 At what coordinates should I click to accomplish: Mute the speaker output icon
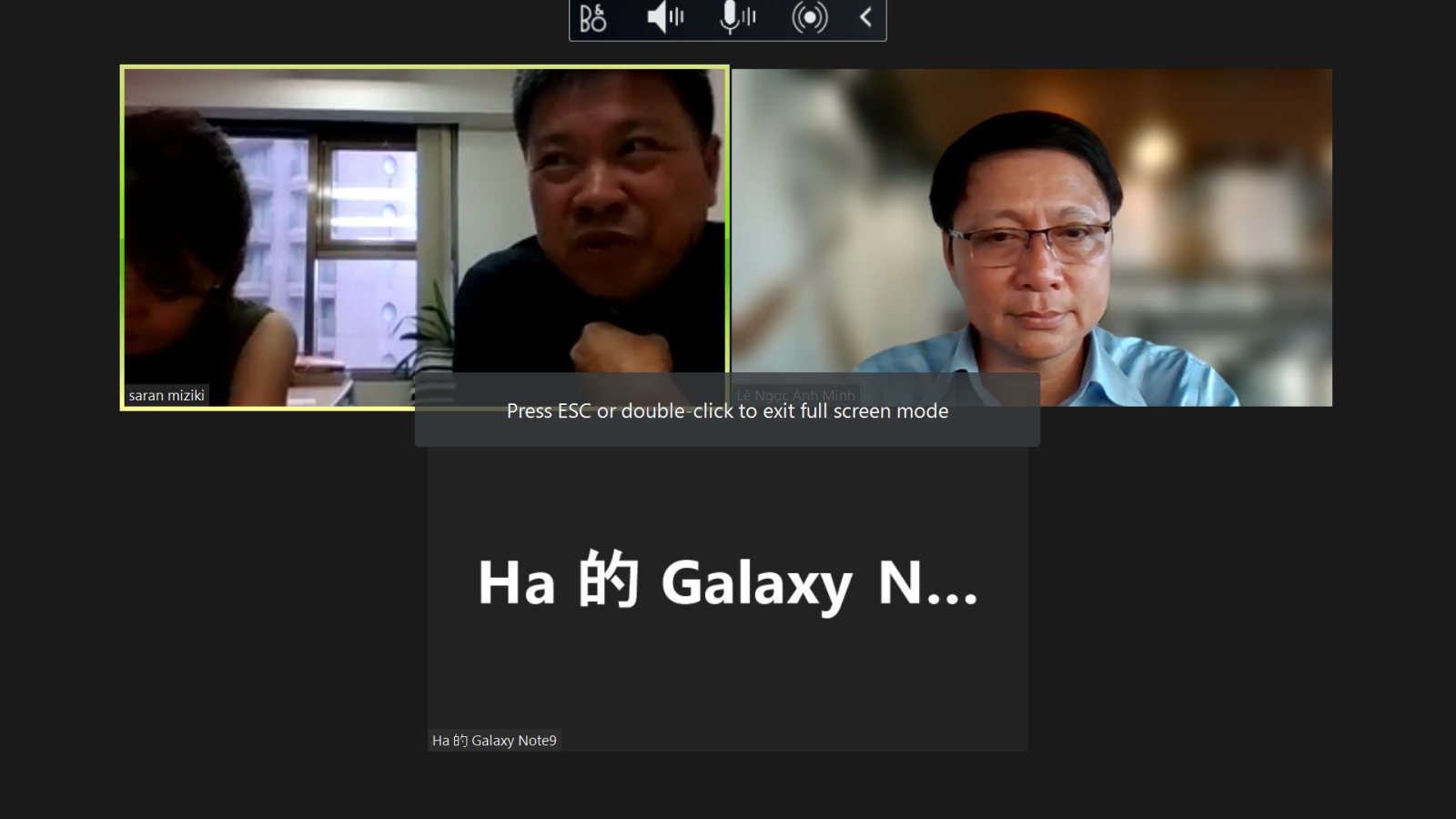click(657, 18)
